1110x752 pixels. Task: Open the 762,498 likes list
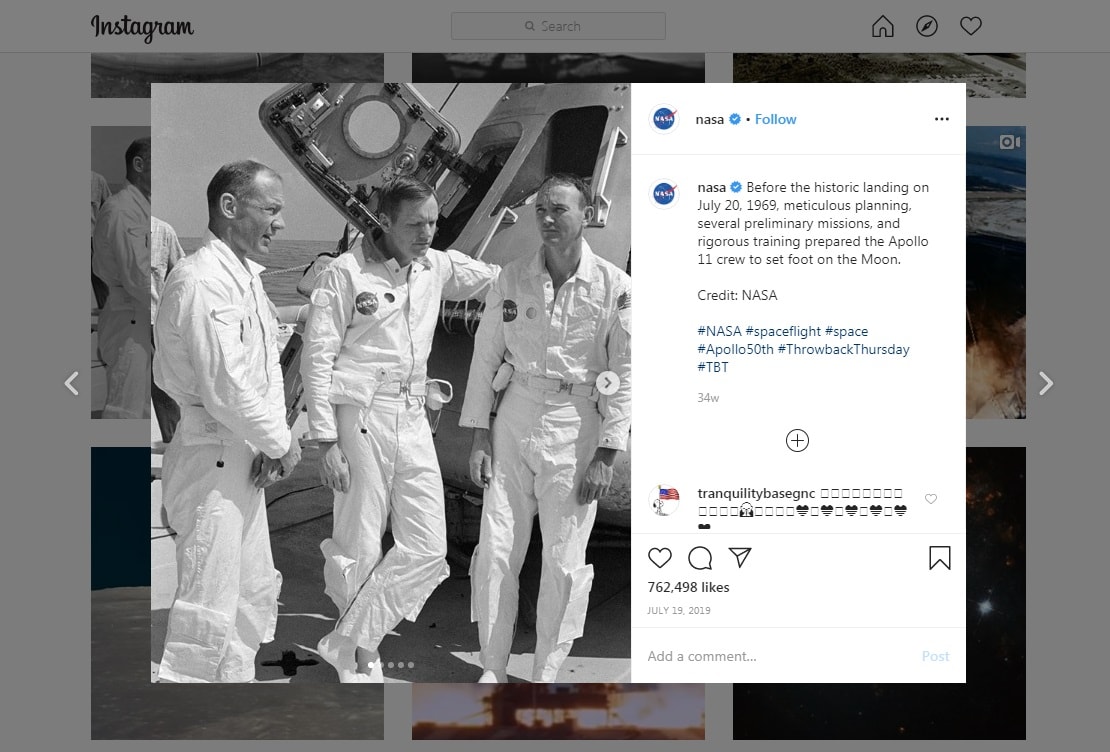click(x=689, y=587)
